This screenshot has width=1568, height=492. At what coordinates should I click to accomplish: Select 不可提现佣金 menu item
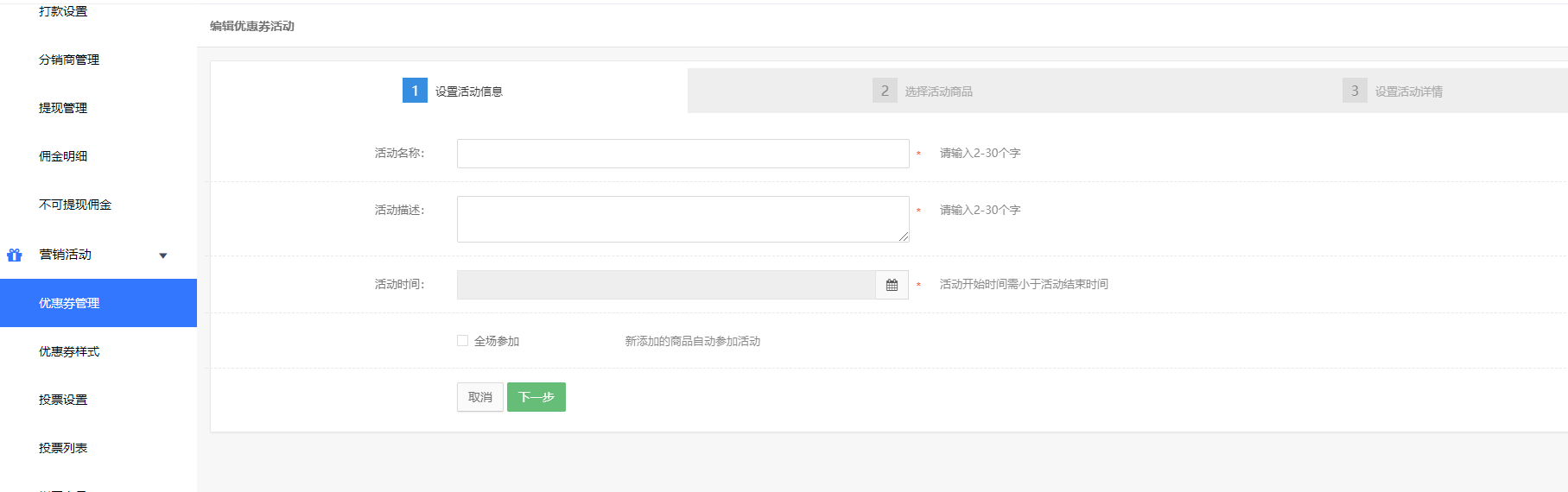coord(75,205)
